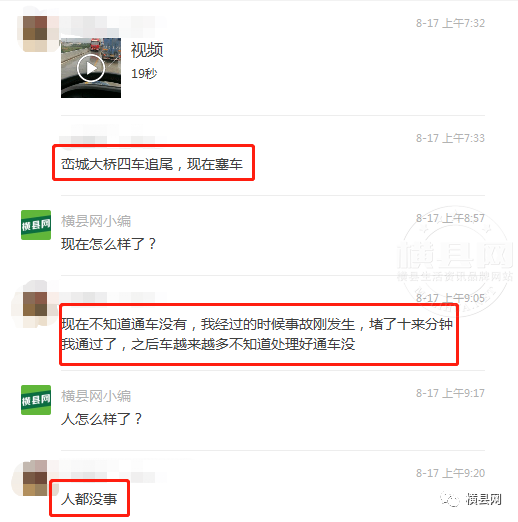Click the 横县网 avatar beside 现在怎么样了？
The image size is (518, 522).
[36, 225]
